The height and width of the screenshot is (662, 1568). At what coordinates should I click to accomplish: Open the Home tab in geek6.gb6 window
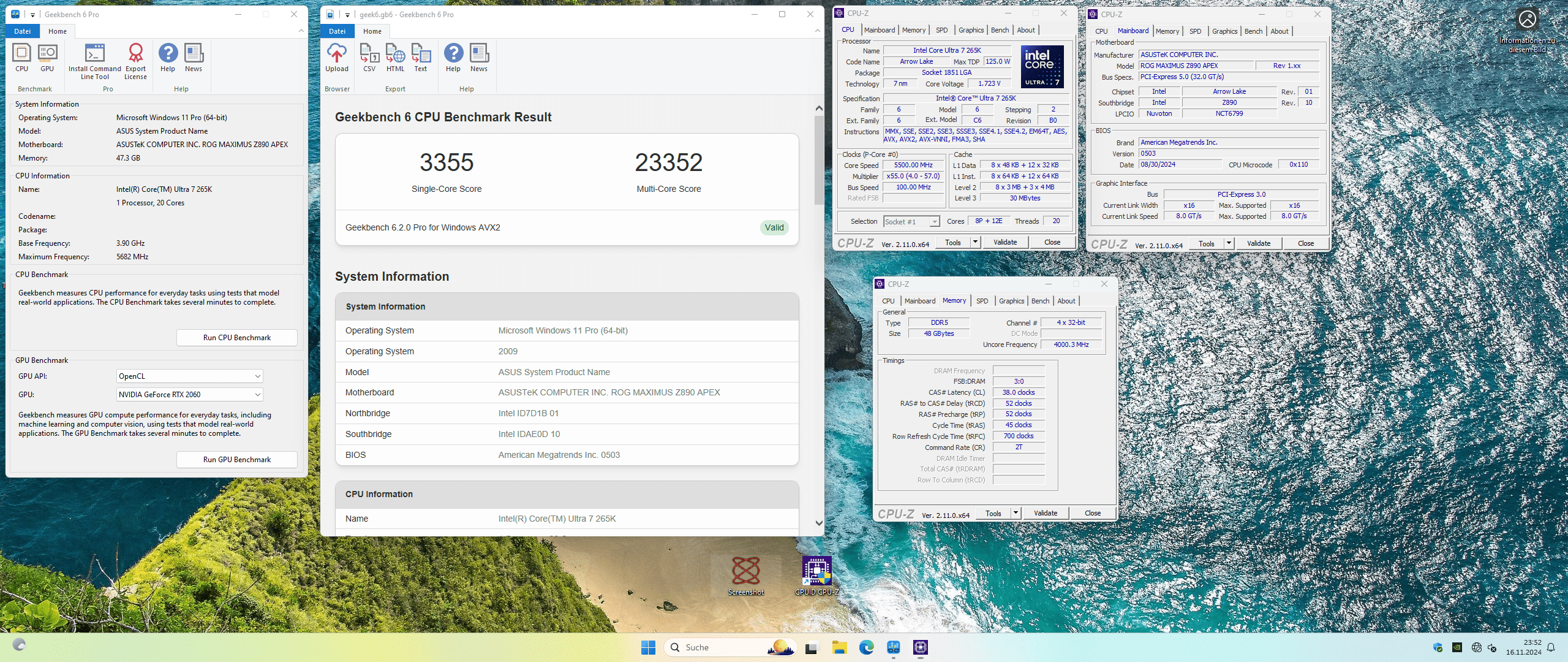pyautogui.click(x=372, y=31)
